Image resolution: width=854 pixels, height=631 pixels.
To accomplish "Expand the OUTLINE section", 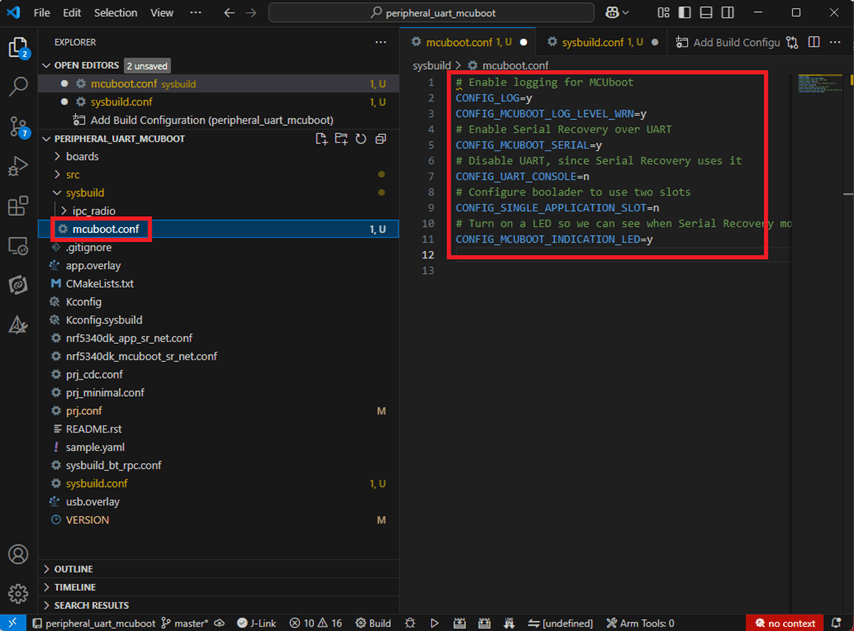I will click(73, 569).
